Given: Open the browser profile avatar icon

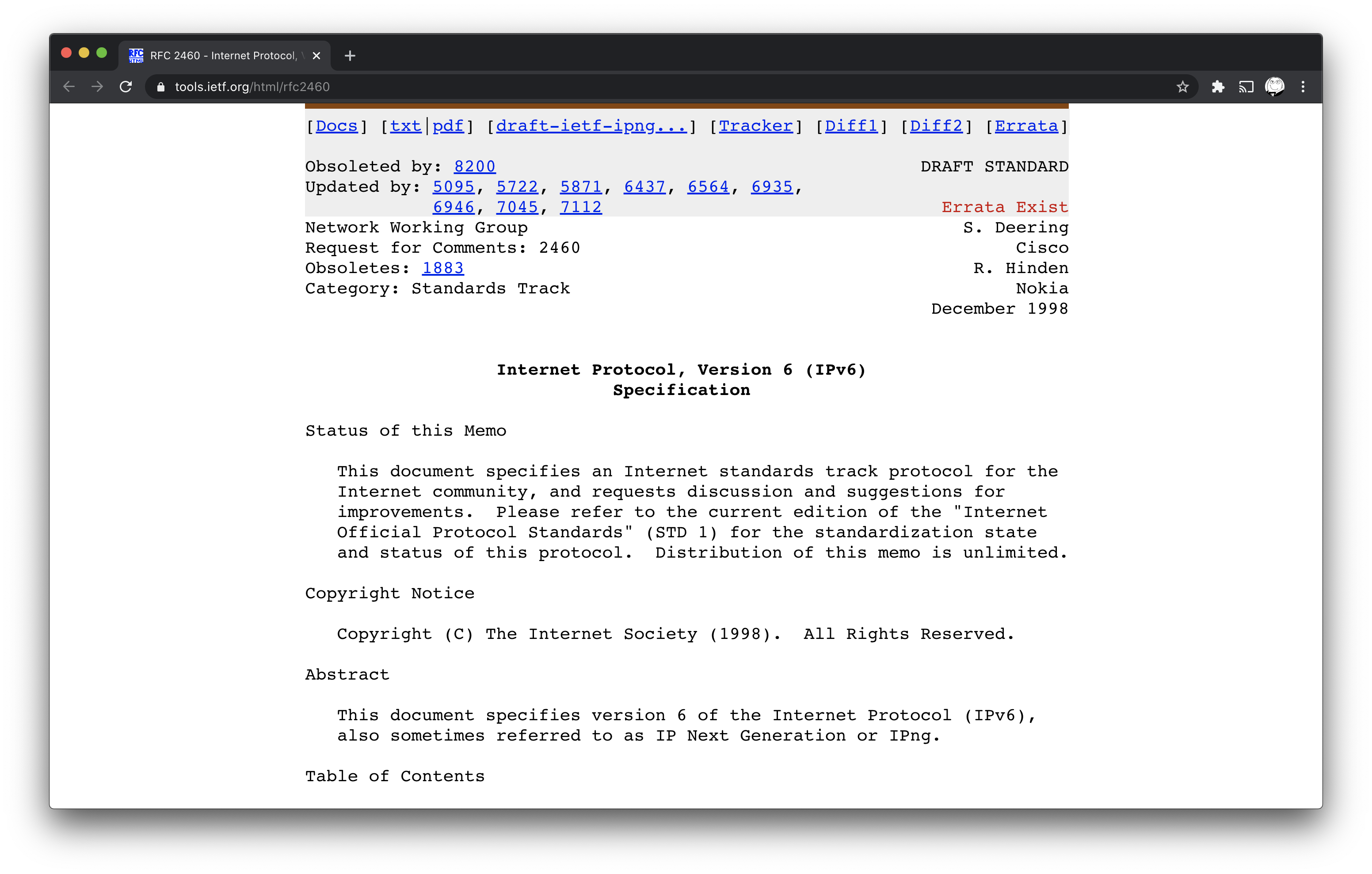Looking at the screenshot, I should (x=1275, y=87).
